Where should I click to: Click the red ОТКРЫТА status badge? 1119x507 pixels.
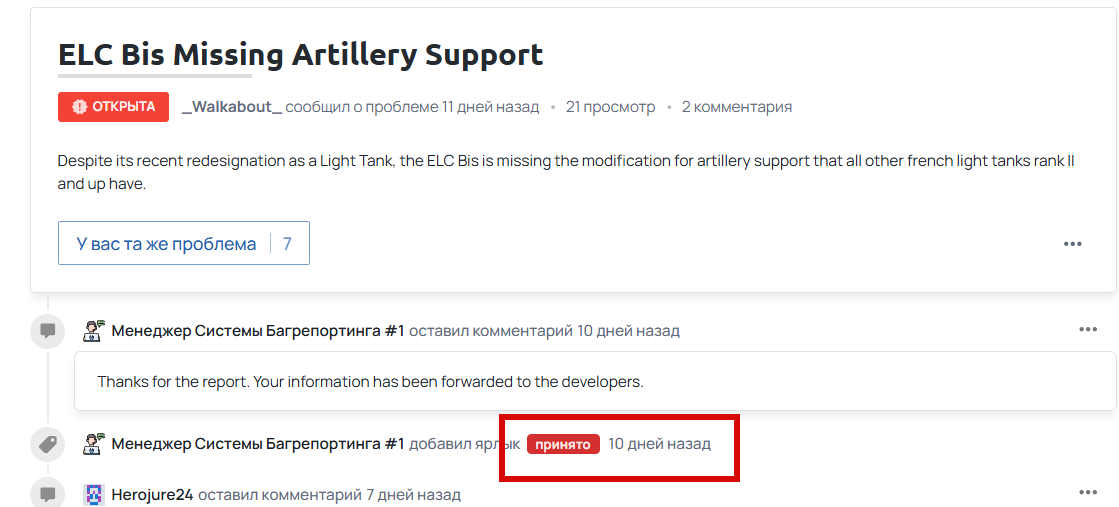113,107
